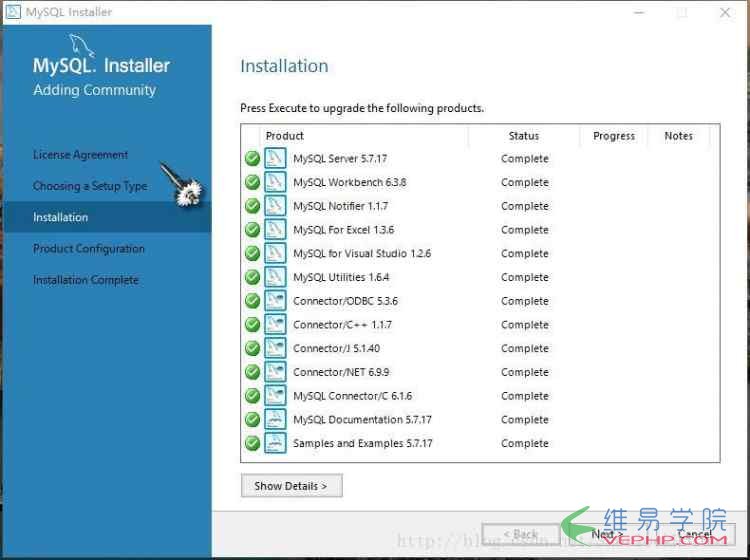
Task: Sort by Status column header
Action: coord(524,136)
